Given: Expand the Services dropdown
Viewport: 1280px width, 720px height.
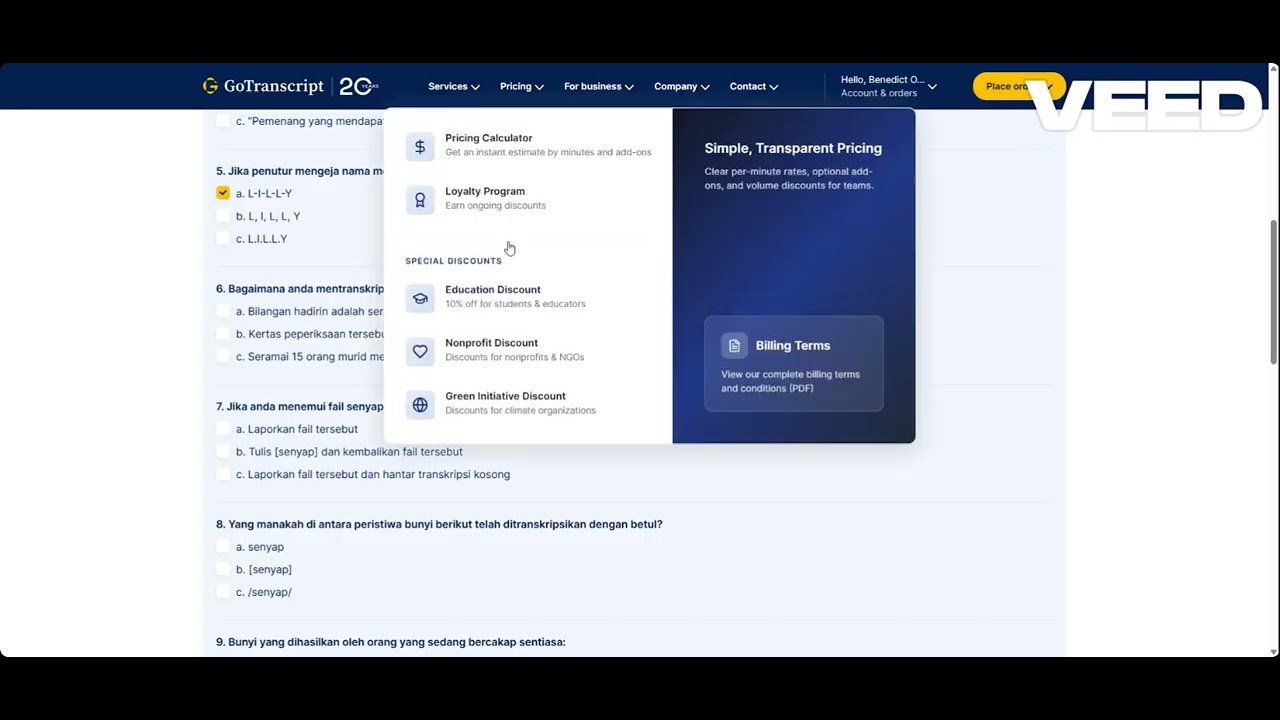Looking at the screenshot, I should click(x=454, y=87).
